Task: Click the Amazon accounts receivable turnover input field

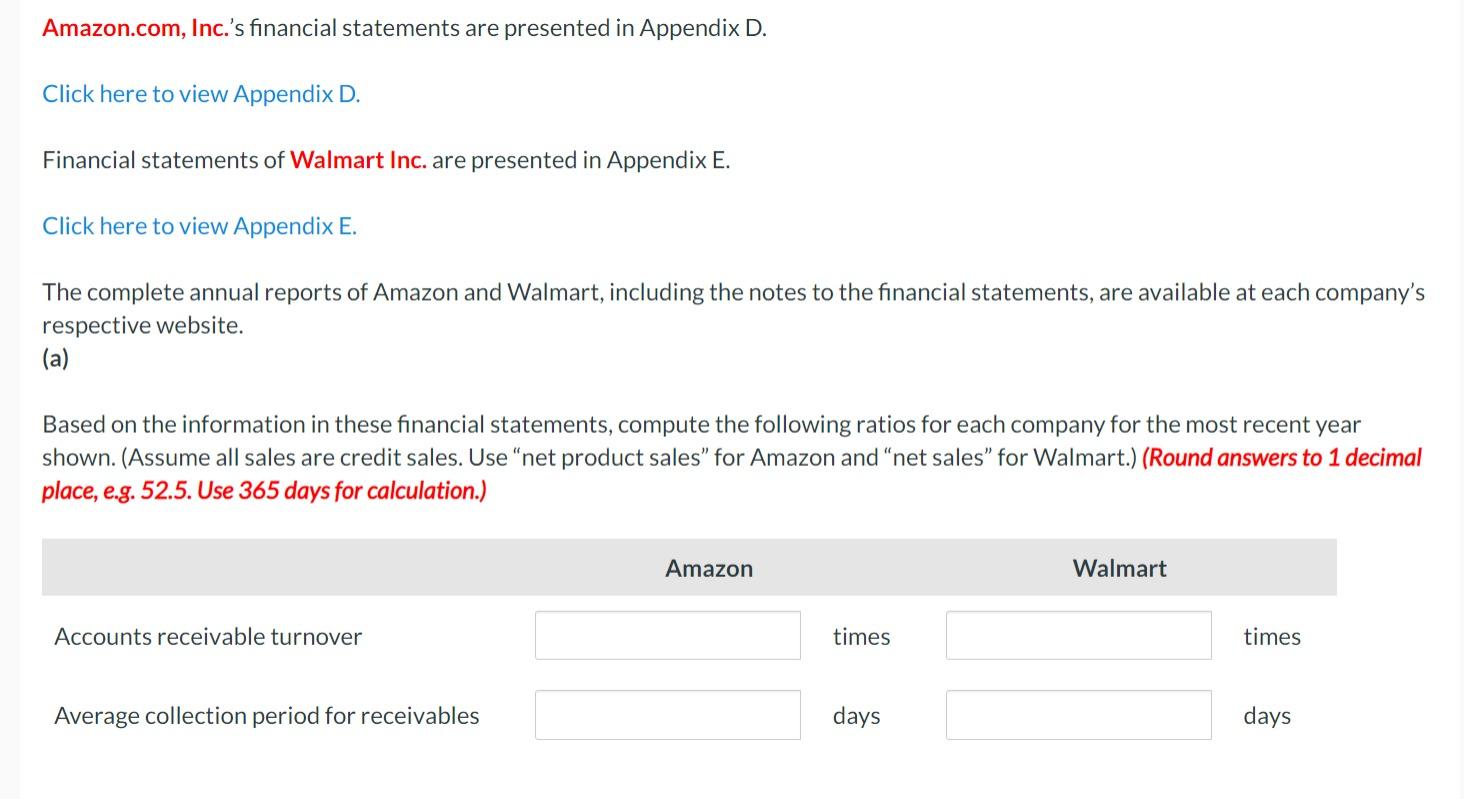Action: click(x=666, y=635)
